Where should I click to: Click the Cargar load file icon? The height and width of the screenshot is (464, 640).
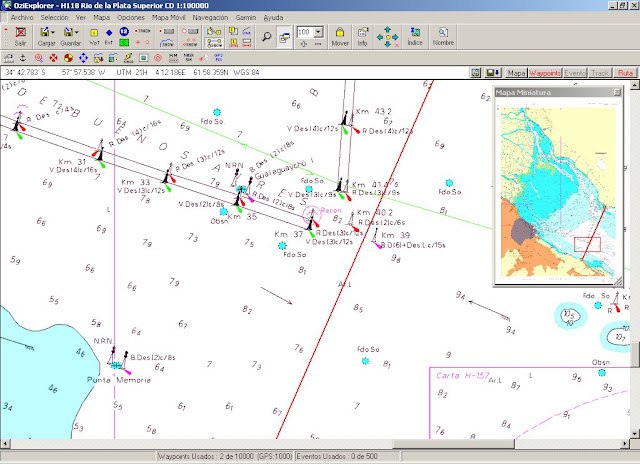pos(44,32)
